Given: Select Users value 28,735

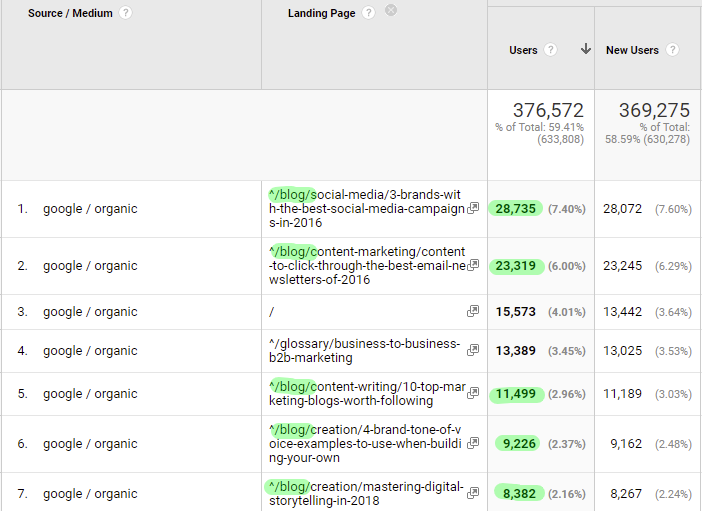Looking at the screenshot, I should coord(515,209).
